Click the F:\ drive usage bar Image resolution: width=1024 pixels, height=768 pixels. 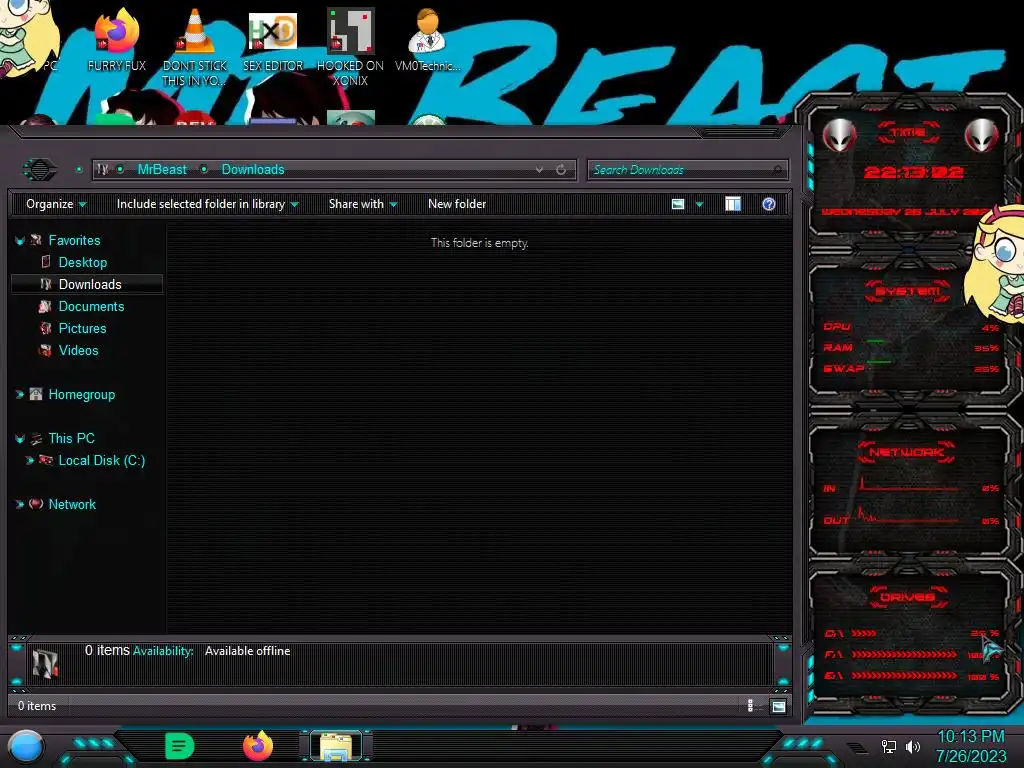(x=904, y=654)
